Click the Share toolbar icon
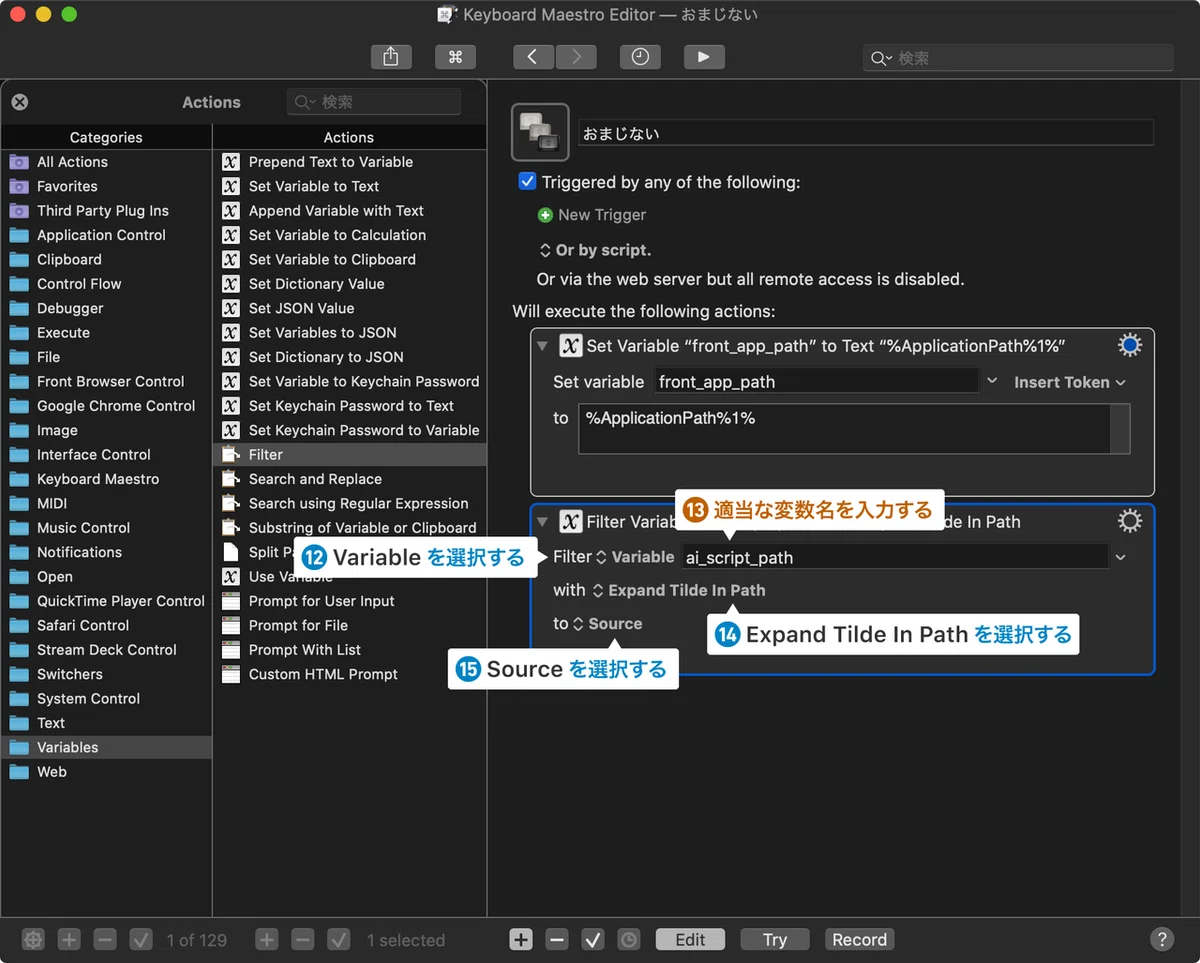The image size is (1200, 963). coord(390,57)
